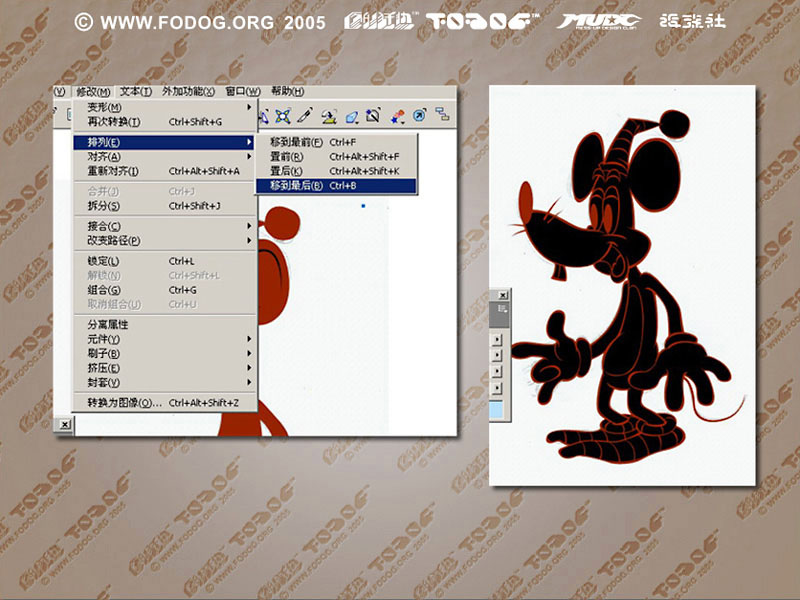Expand the 元件(Y) submenu arrow
This screenshot has height=600, width=800.
pos(249,339)
